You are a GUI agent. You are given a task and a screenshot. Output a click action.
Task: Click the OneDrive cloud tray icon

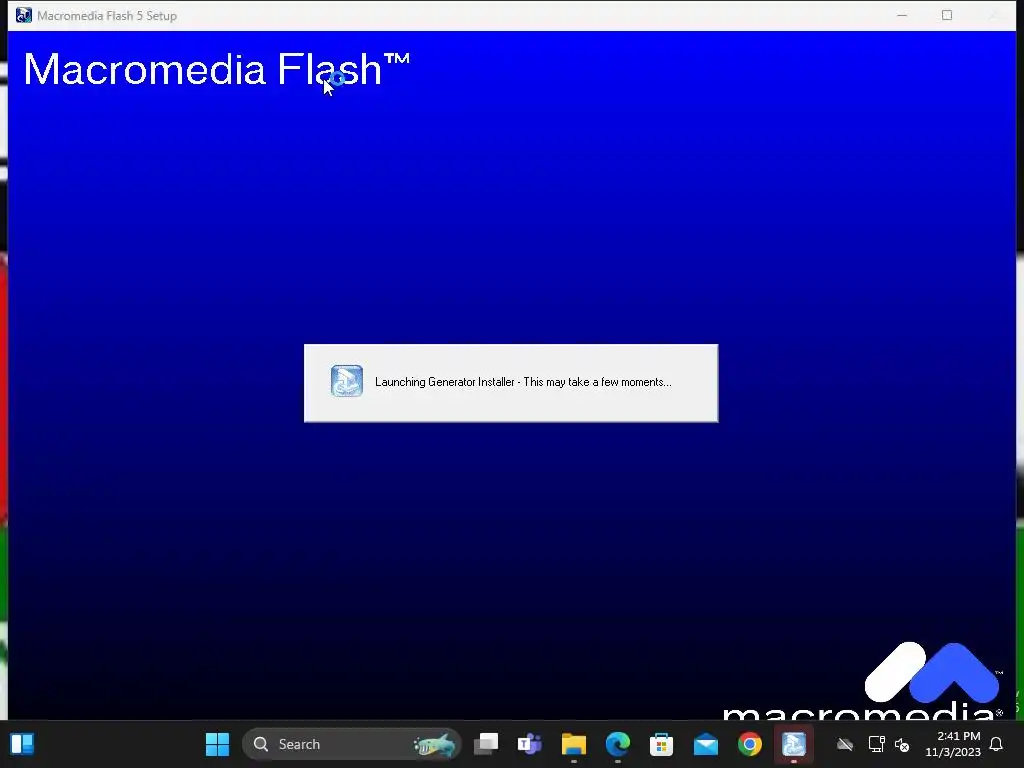(845, 744)
